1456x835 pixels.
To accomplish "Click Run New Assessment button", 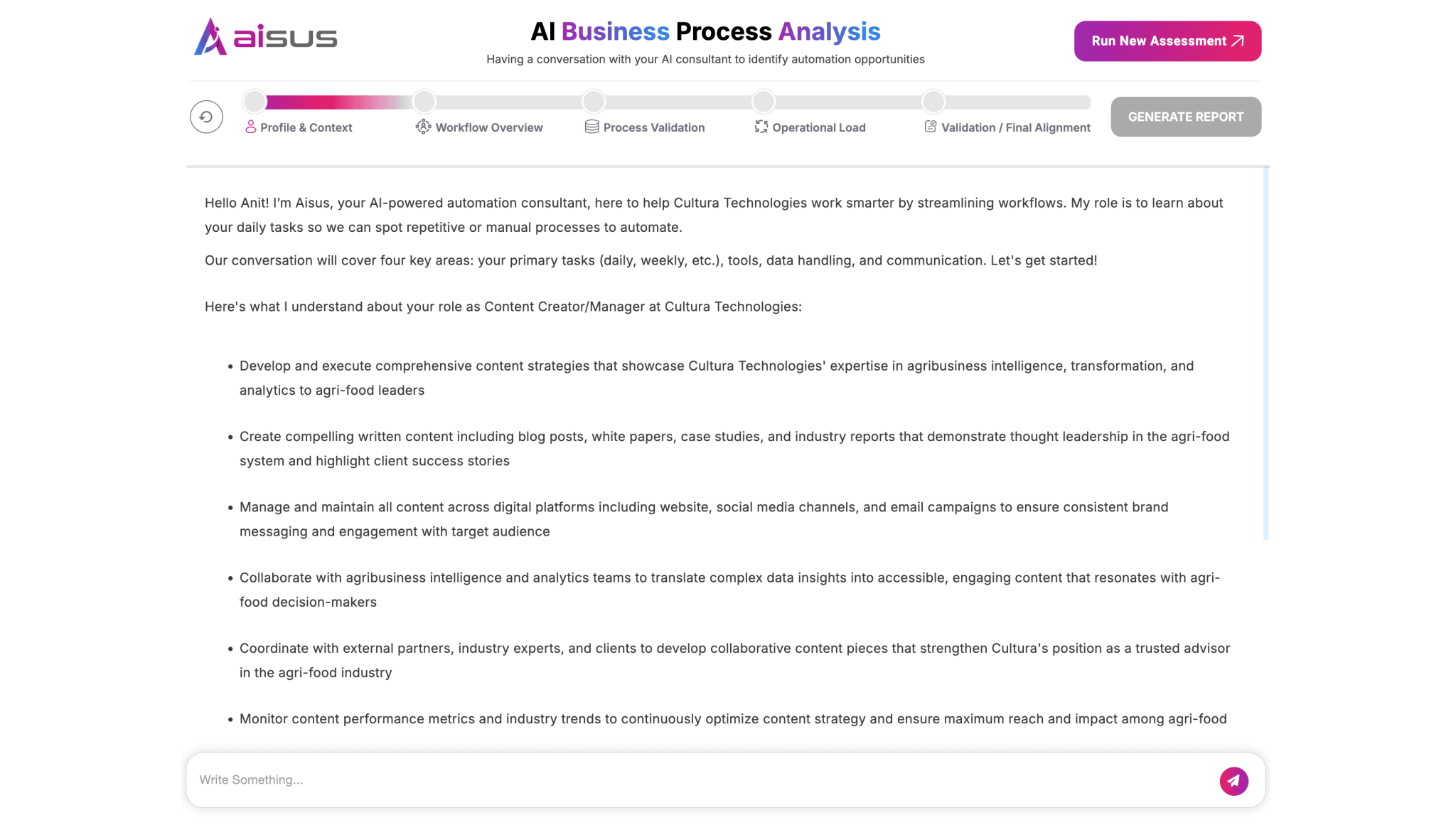I will 1159,41.
